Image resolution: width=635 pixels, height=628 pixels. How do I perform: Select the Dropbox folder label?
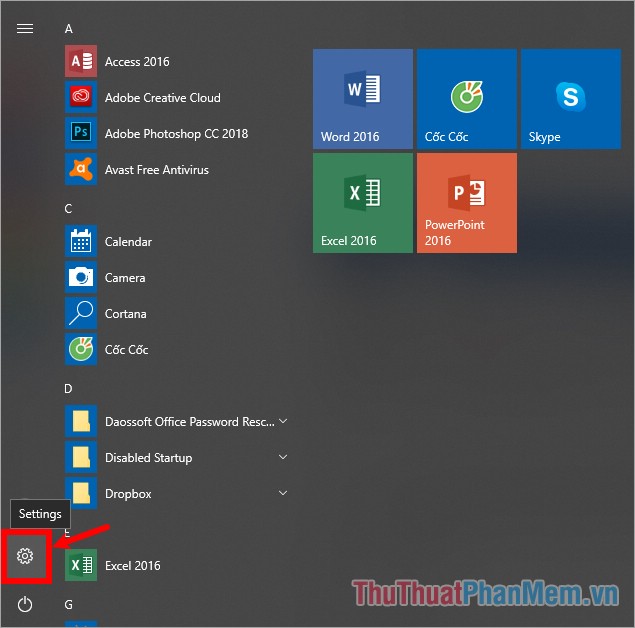[x=128, y=494]
